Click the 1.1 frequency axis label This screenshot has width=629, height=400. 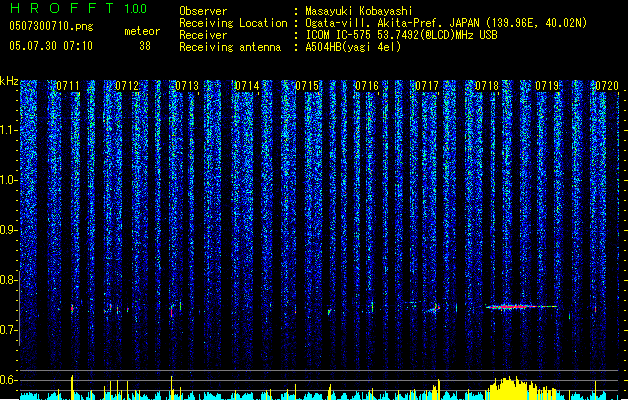click(x=8, y=130)
